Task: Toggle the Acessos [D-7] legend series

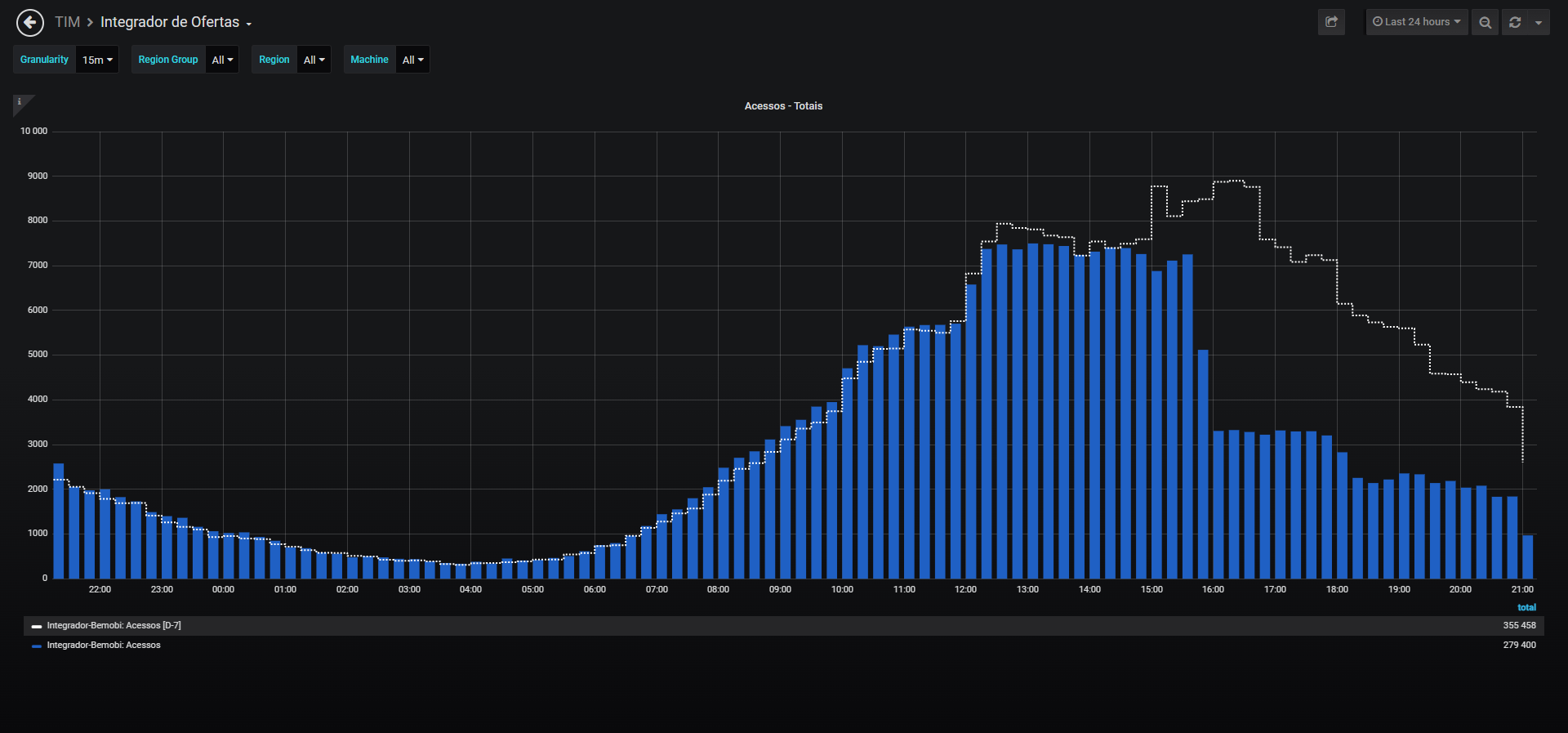Action: pyautogui.click(x=114, y=626)
